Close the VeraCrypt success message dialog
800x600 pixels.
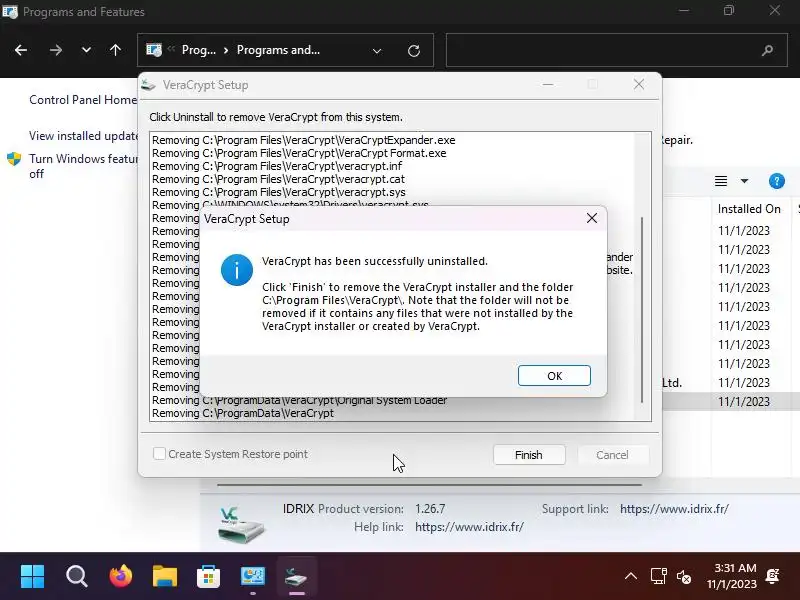(x=592, y=218)
